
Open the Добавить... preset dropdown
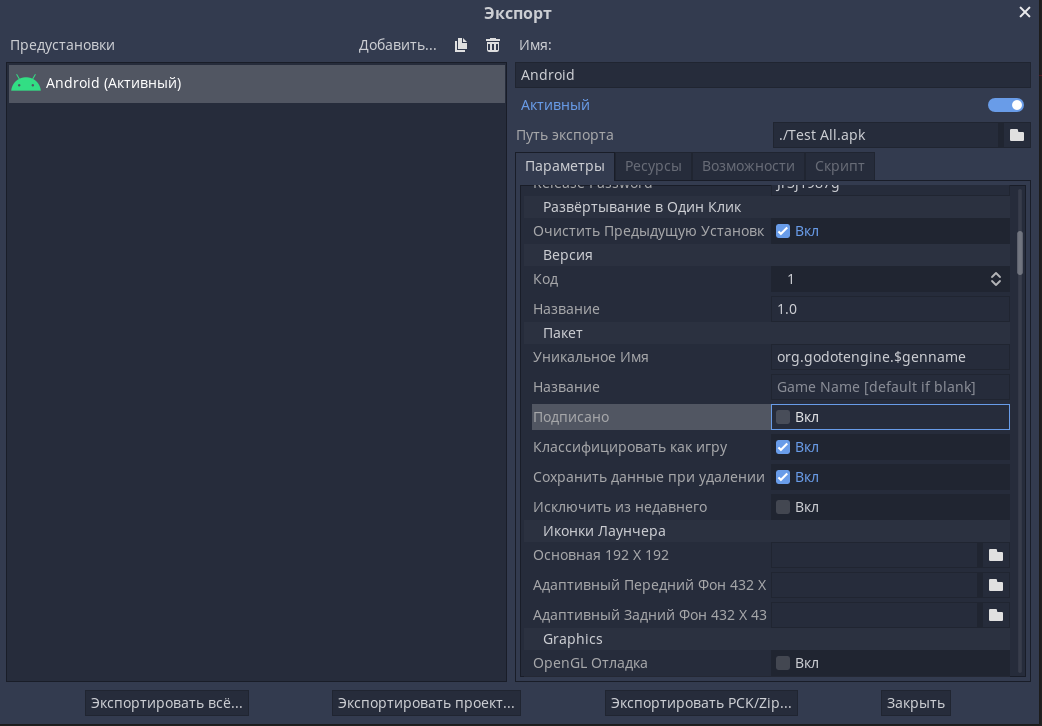[397, 45]
